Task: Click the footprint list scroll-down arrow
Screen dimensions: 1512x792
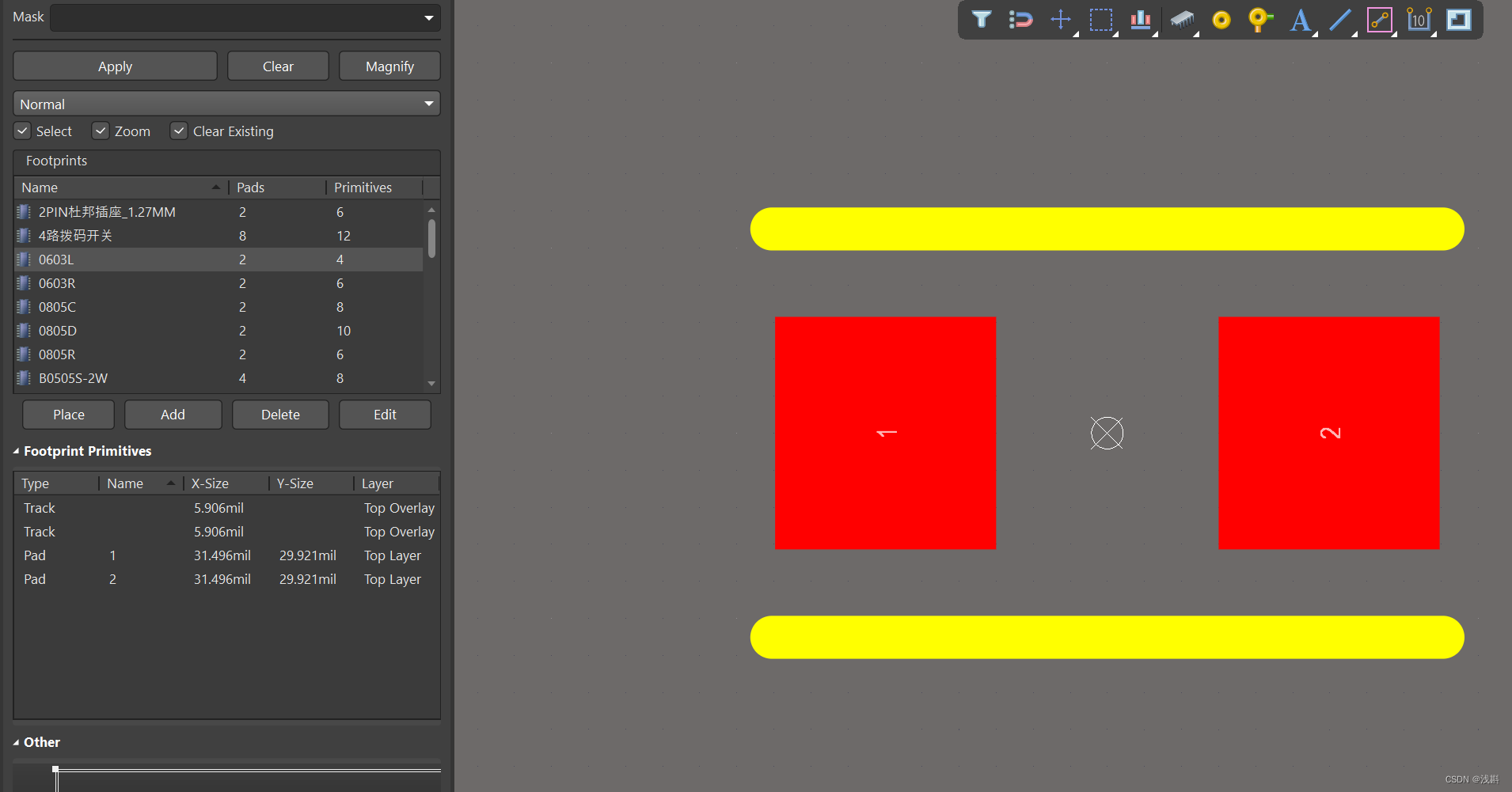Action: [431, 383]
